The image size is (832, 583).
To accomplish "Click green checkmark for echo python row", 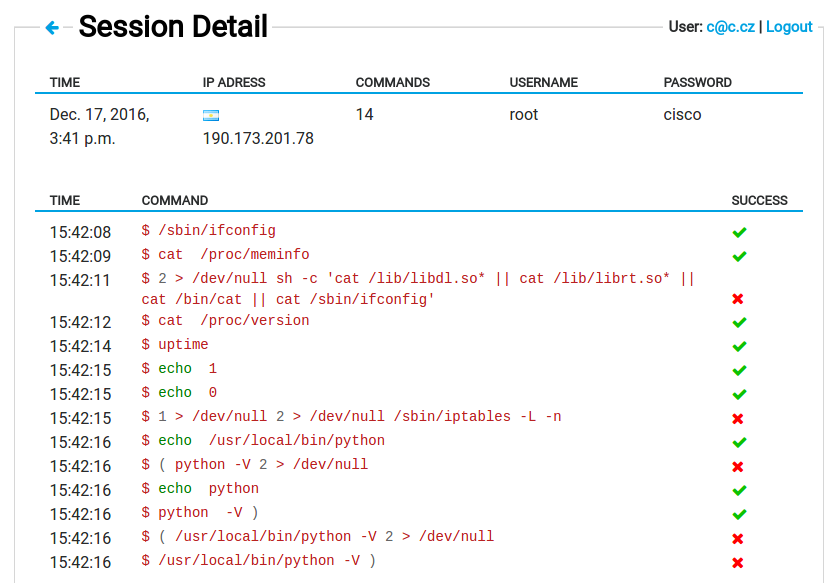I will (x=739, y=490).
